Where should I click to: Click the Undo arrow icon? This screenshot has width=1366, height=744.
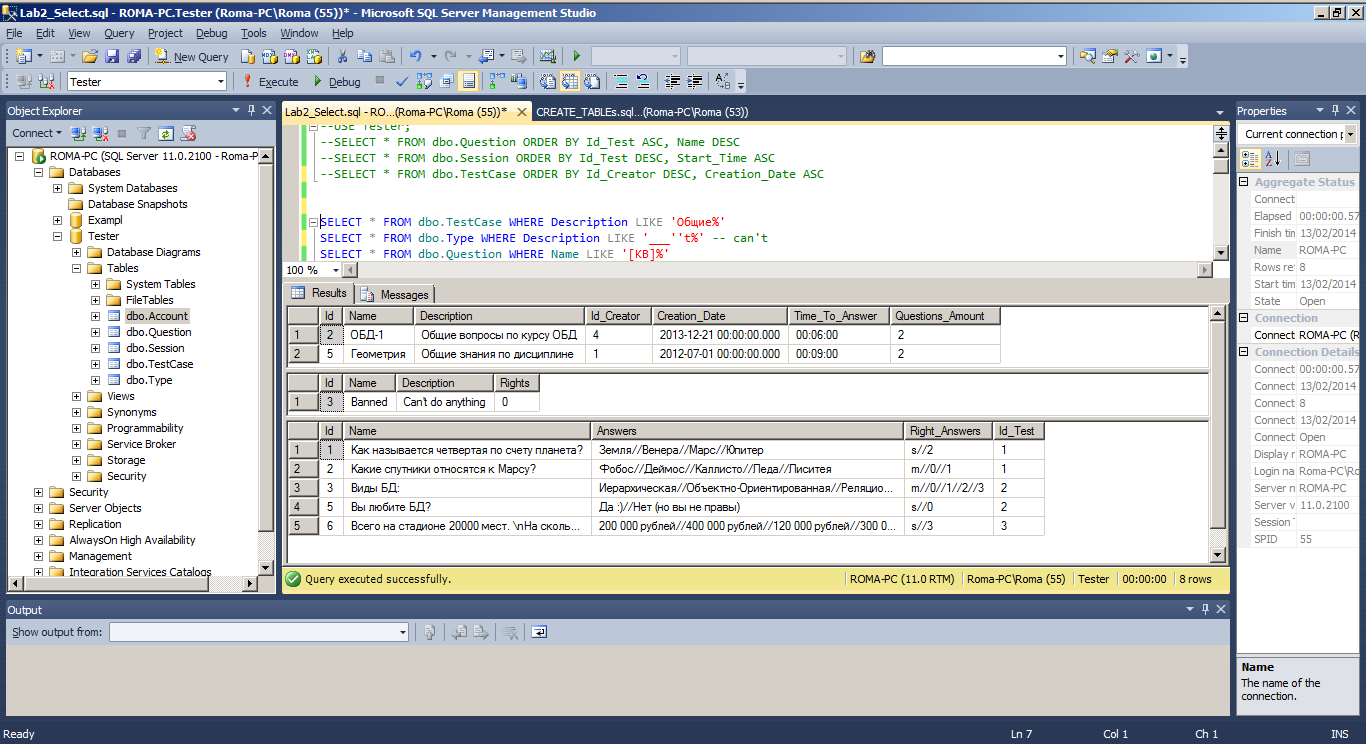pyautogui.click(x=416, y=57)
